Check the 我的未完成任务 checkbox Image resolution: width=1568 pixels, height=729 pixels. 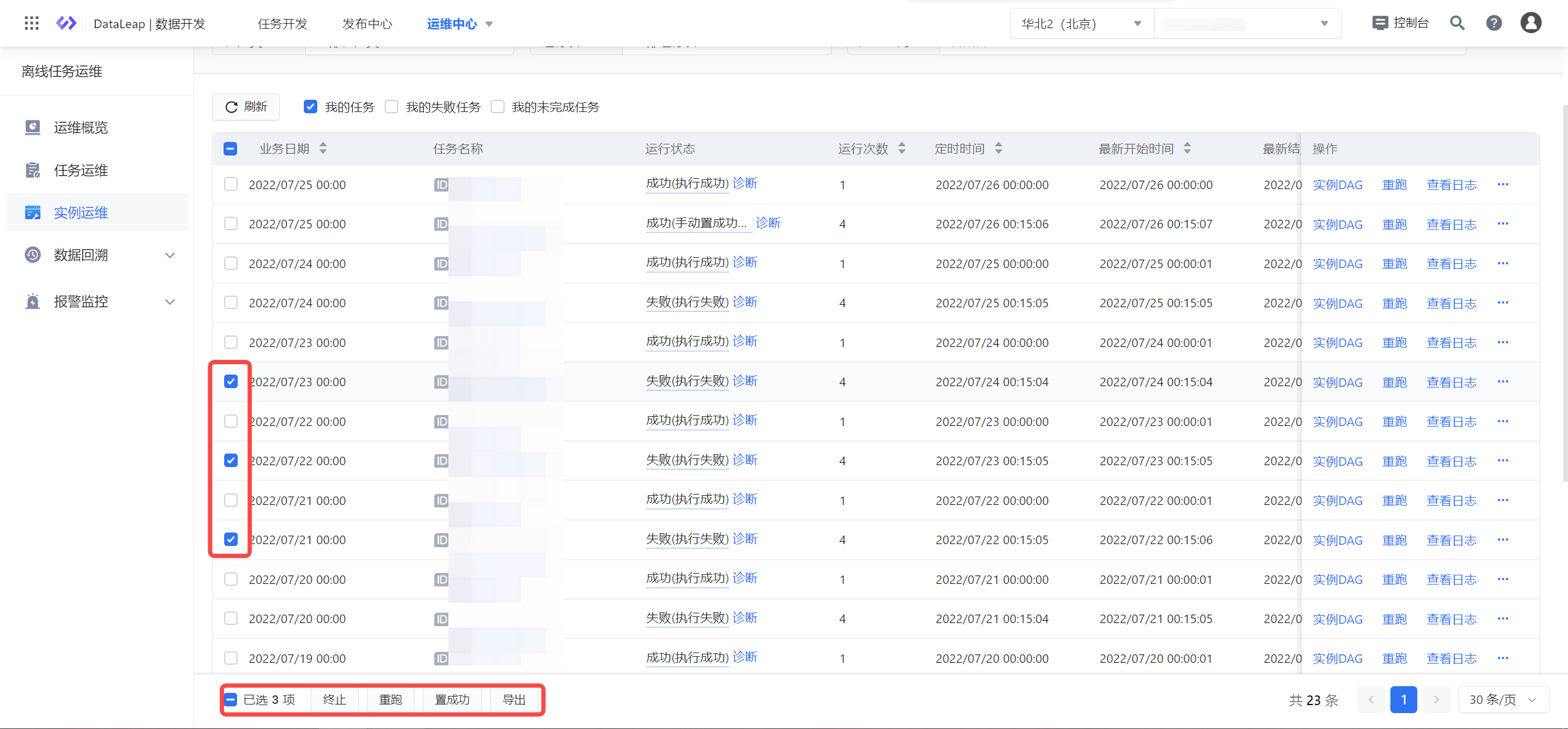498,107
